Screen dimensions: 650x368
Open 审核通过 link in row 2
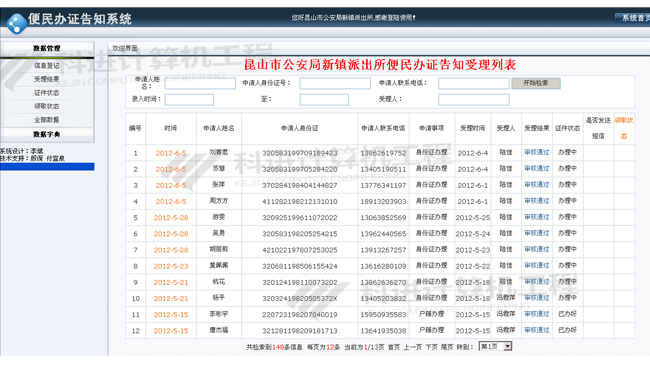click(x=536, y=169)
